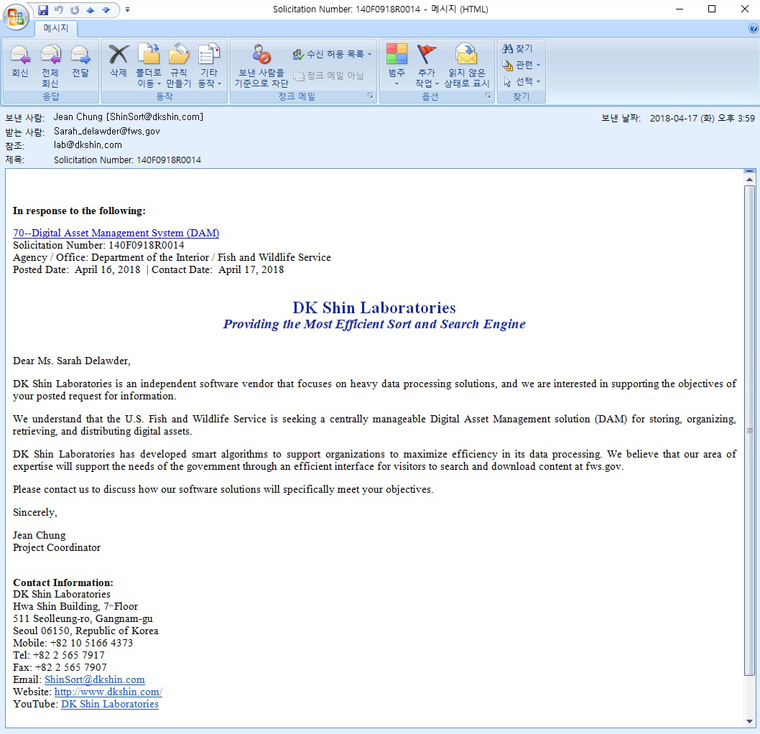Open Outlook help question mark icon
760x734 pixels.
click(x=752, y=29)
